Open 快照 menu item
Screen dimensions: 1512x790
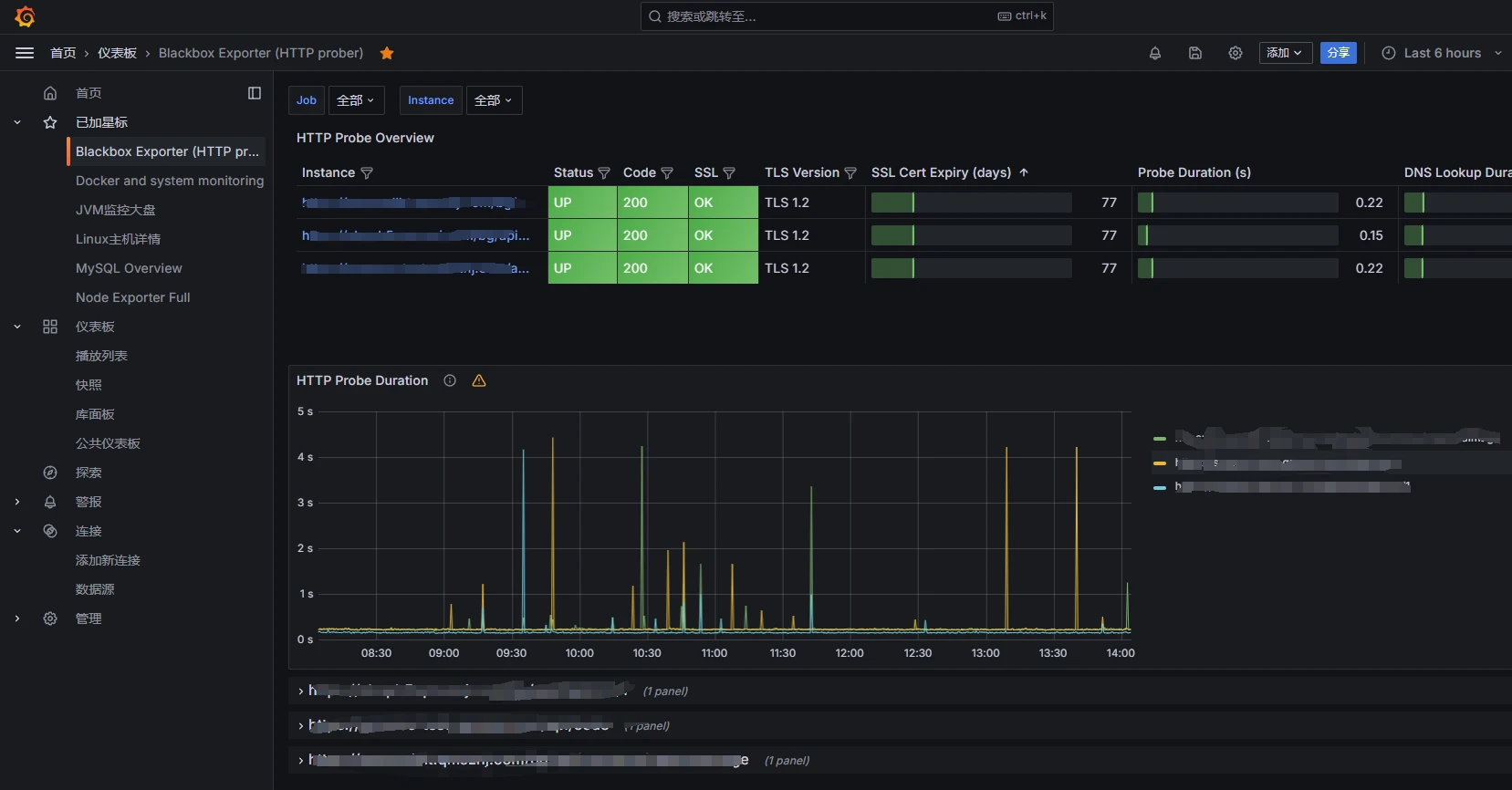89,385
